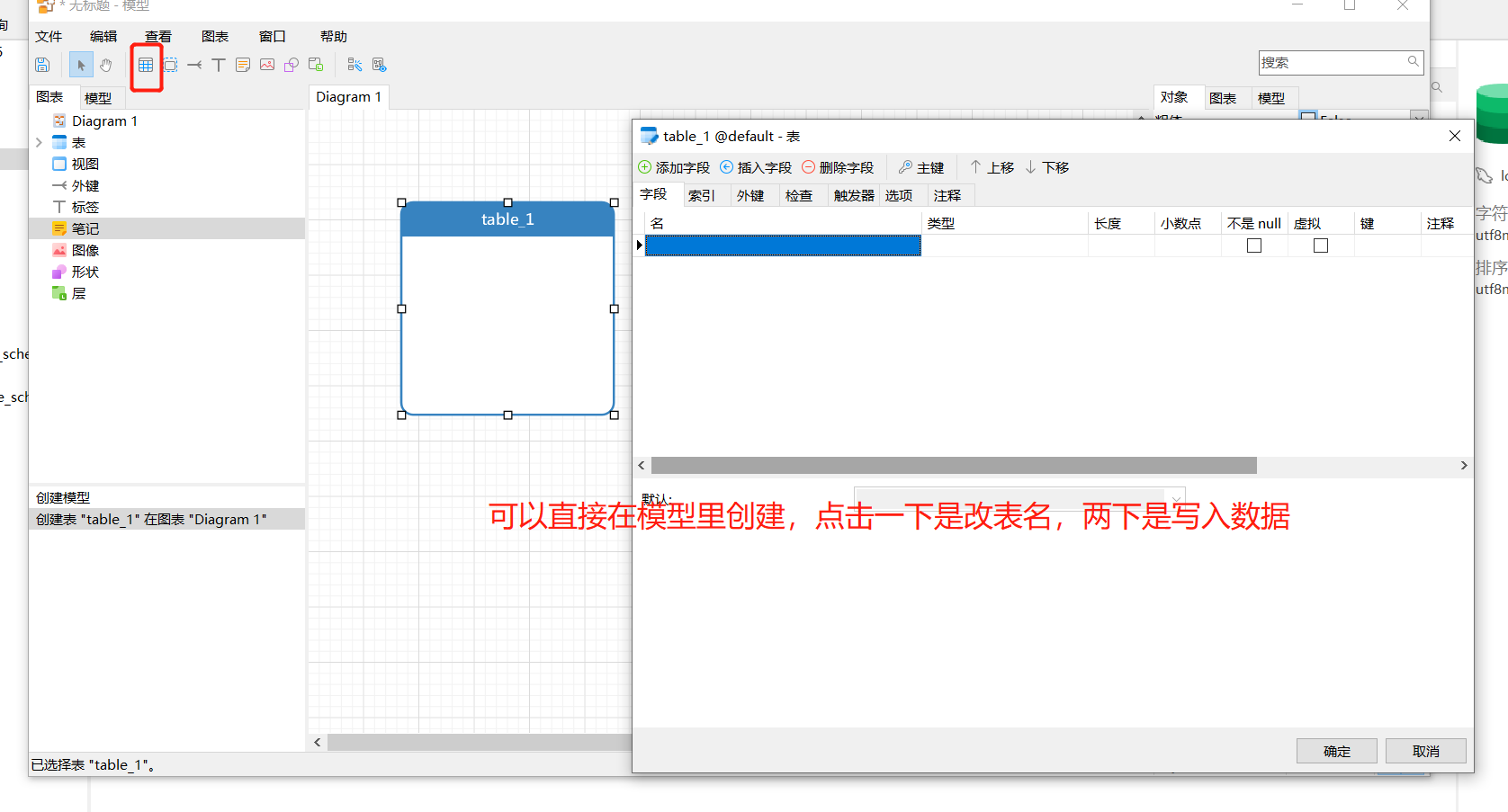Select the Note tool in toolbar
The height and width of the screenshot is (812, 1508).
pyautogui.click(x=243, y=65)
